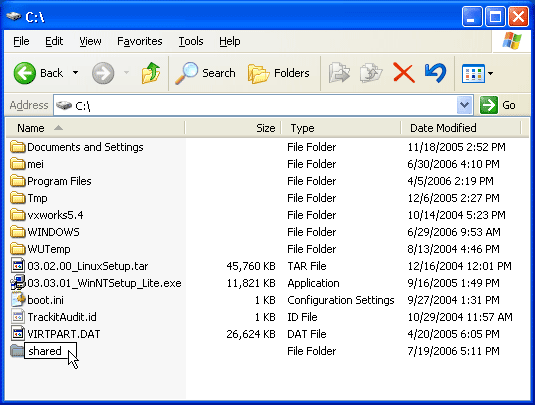535x405 pixels.
Task: Open the Favorites menu
Action: click(x=140, y=41)
